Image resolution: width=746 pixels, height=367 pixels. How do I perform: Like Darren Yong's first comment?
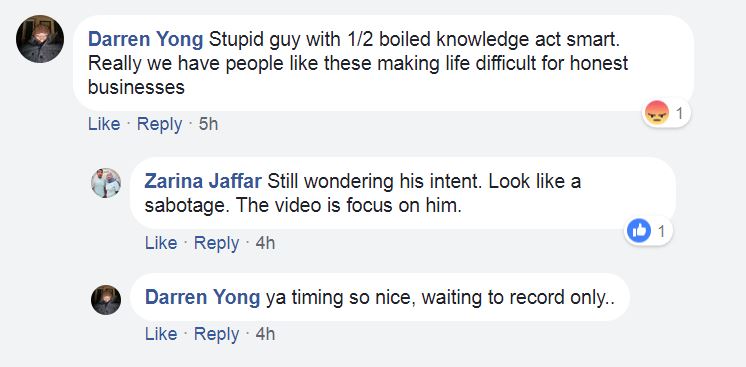pos(104,124)
